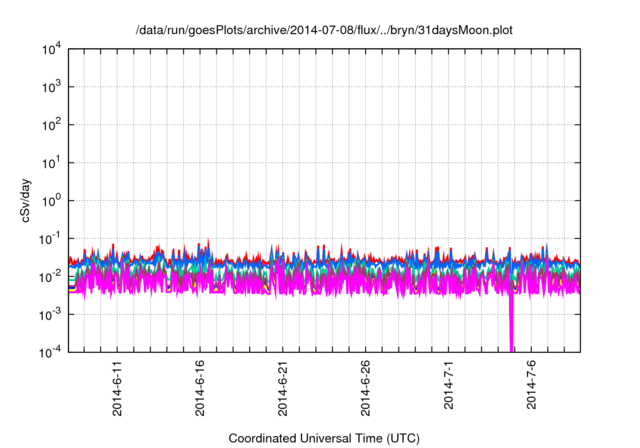Click the 10^-2 y-axis tick label
Image resolution: width=640 pixels, height=448 pixels.
(54, 276)
